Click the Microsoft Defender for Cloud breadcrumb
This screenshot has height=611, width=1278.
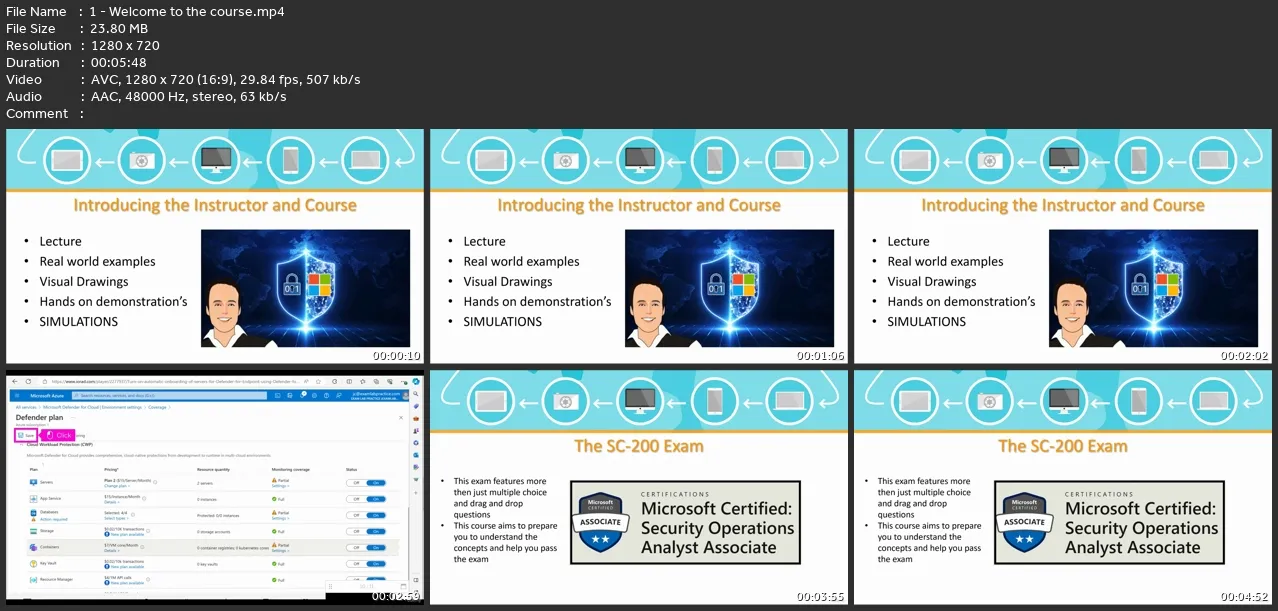(x=92, y=407)
